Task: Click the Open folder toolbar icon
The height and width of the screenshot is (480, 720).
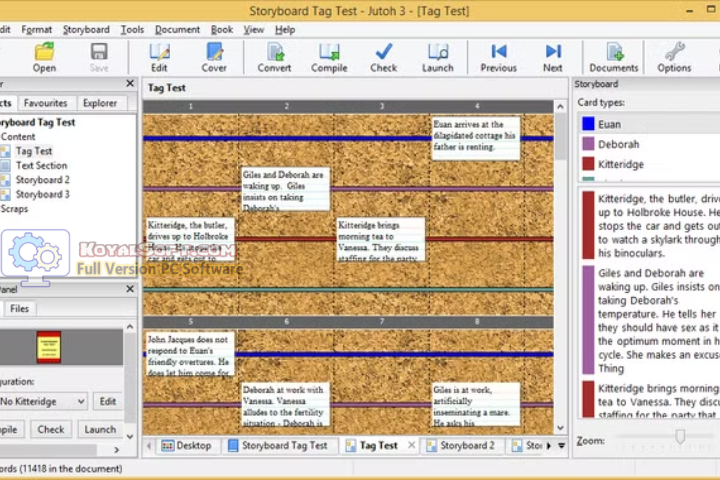Action: tap(44, 57)
